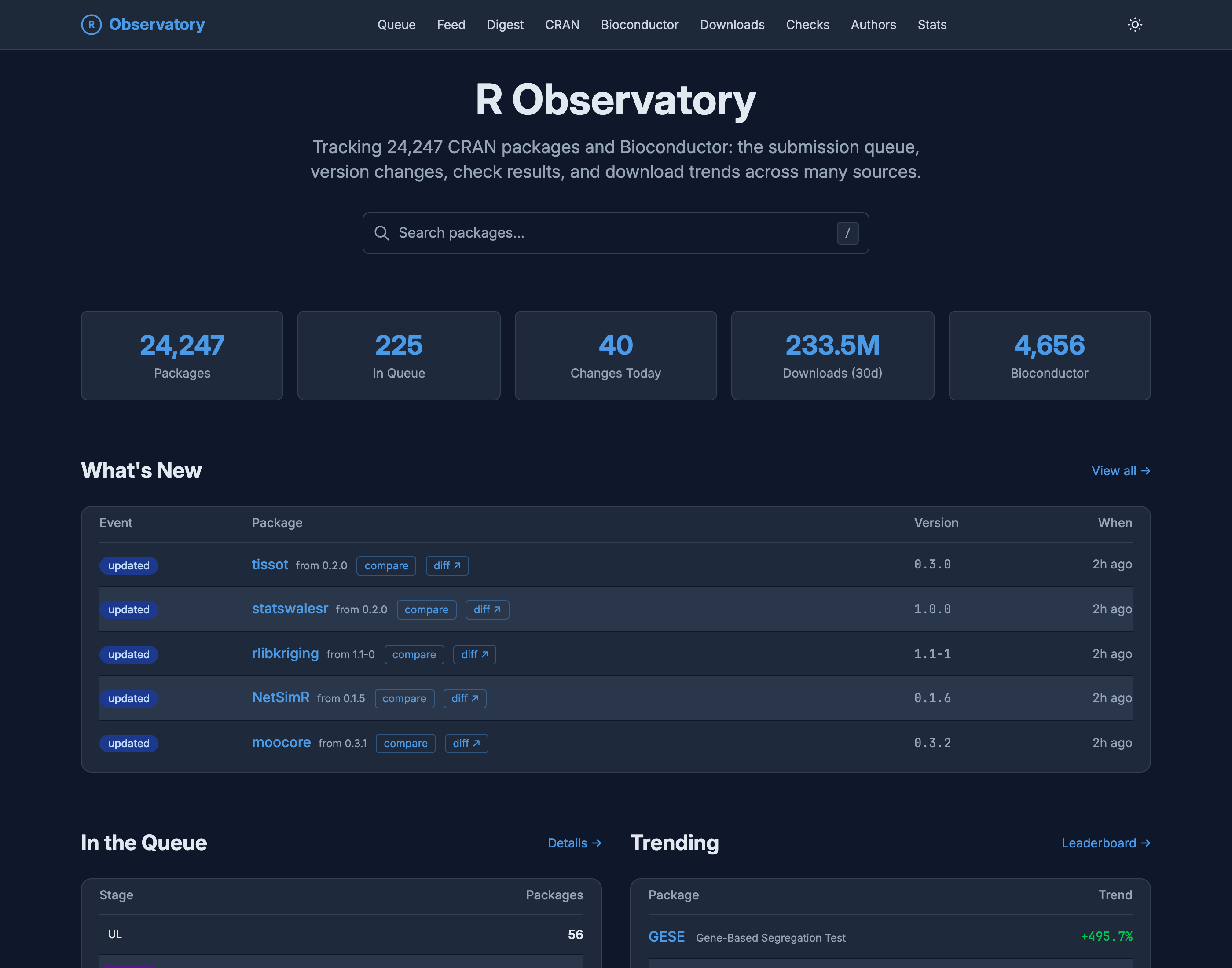This screenshot has height=968, width=1232.
Task: Click the 24,247 Packages stat card
Action: [182, 356]
